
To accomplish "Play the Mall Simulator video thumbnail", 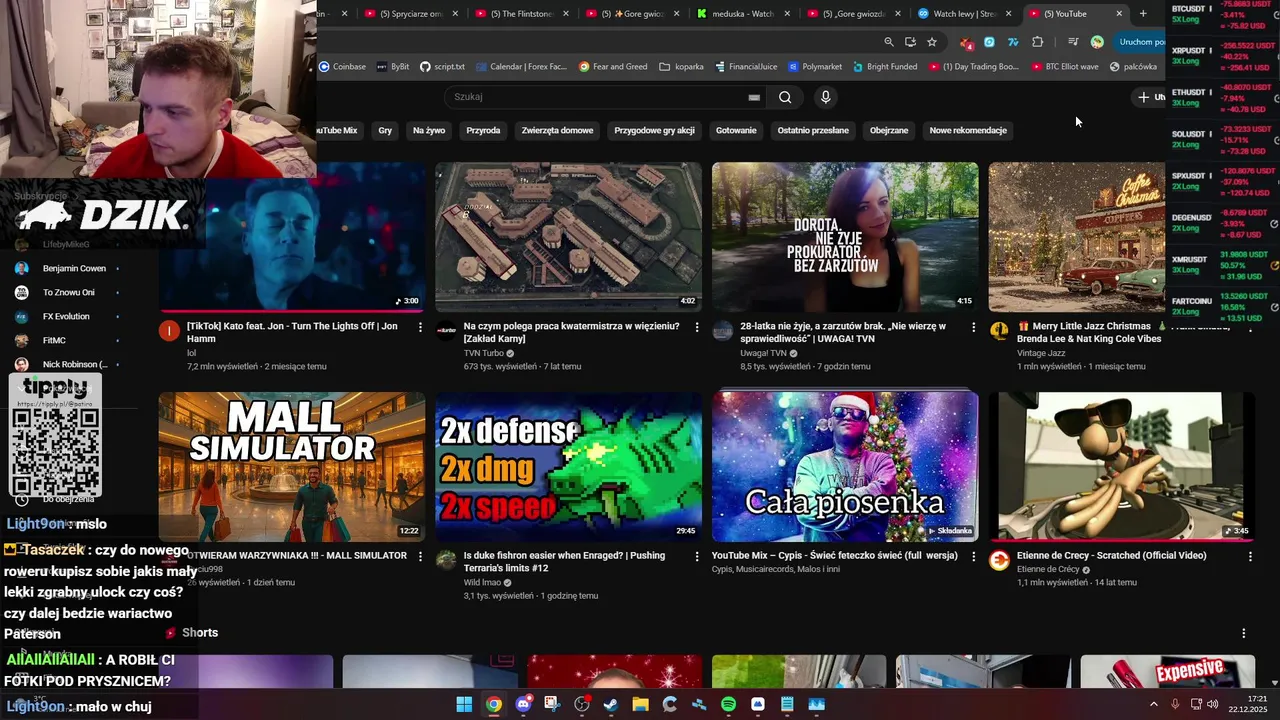I will coord(292,467).
